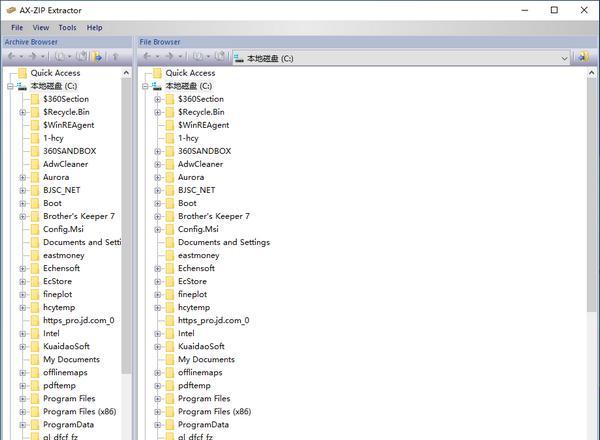Click File Browser scrollbar up arrow
The height and width of the screenshot is (440, 600).
(592, 73)
